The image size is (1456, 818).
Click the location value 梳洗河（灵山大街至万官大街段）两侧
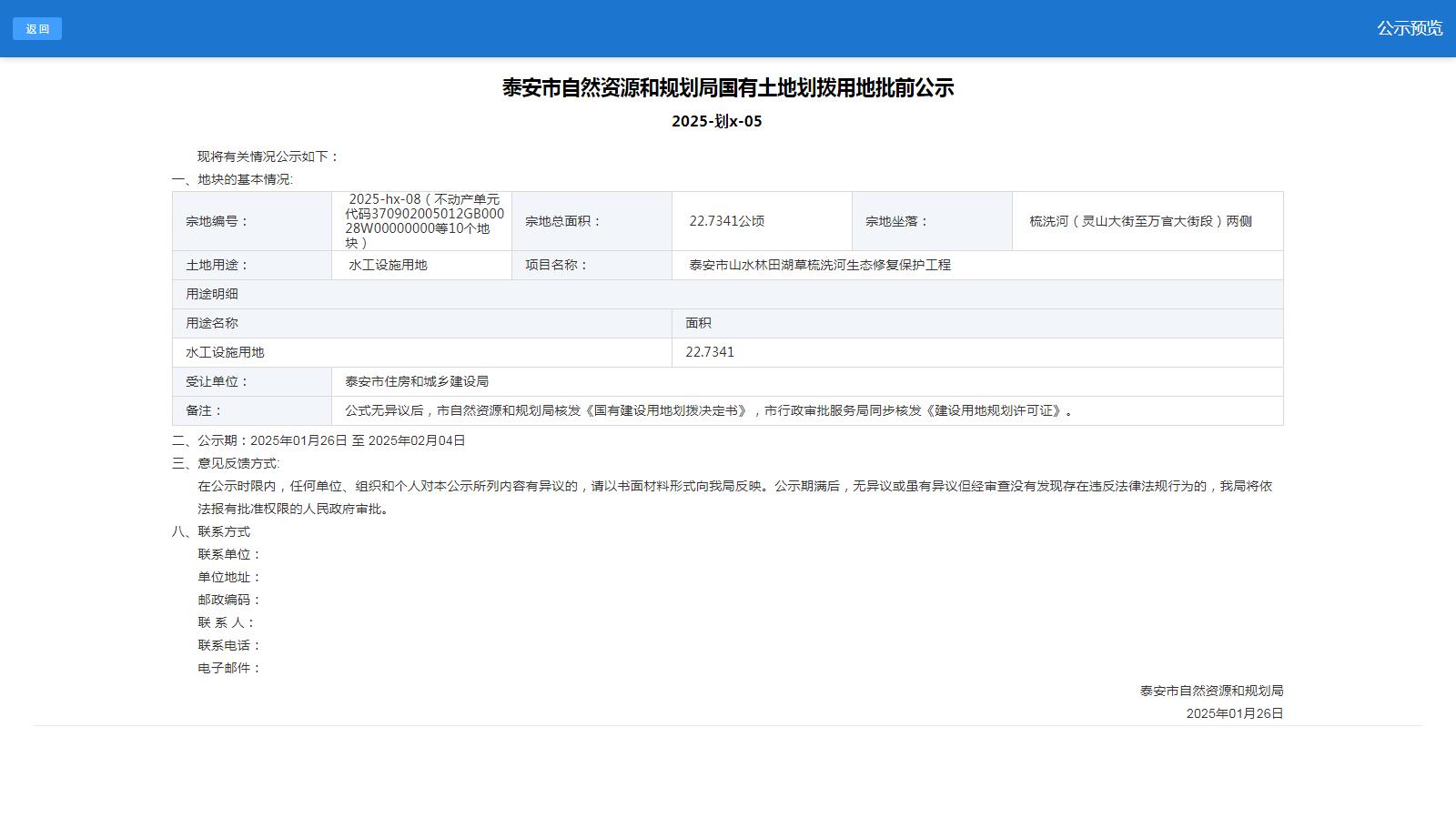(1141, 221)
